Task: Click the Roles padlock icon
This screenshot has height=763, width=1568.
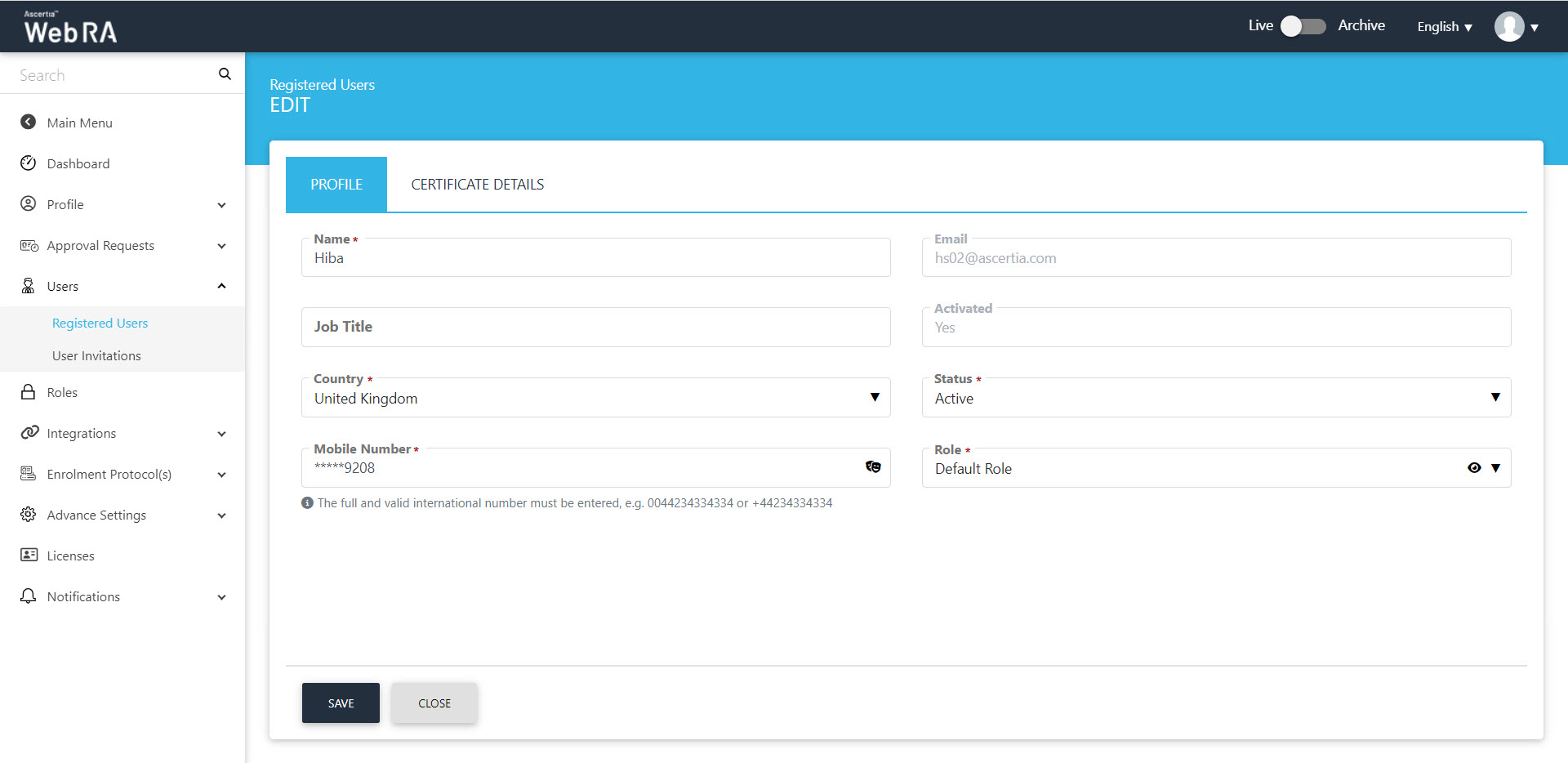Action: (x=29, y=392)
